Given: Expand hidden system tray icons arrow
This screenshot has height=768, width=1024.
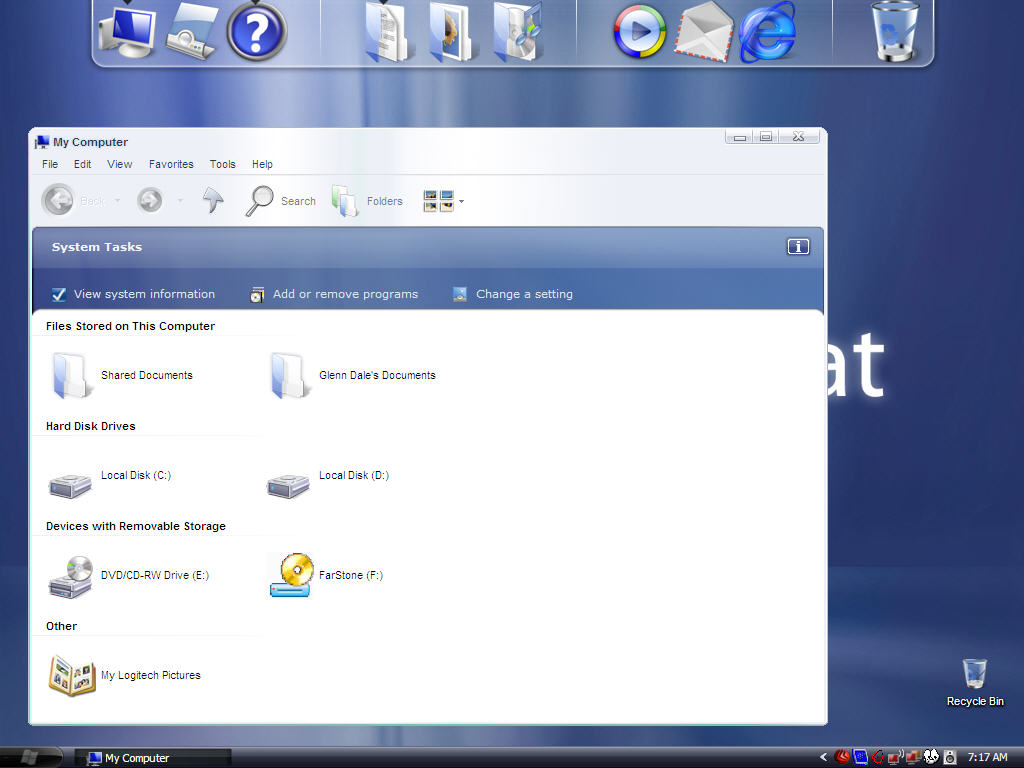Looking at the screenshot, I should pyautogui.click(x=824, y=757).
